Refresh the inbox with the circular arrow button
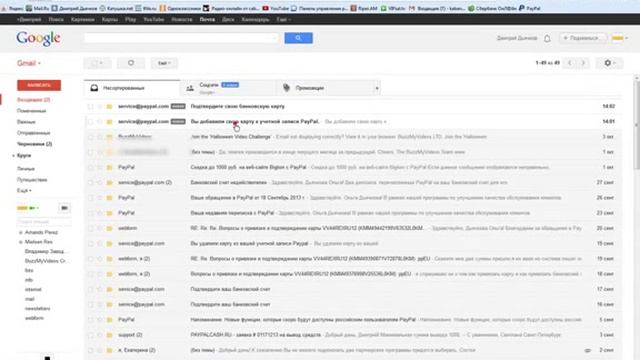The image size is (640, 360). (x=131, y=63)
